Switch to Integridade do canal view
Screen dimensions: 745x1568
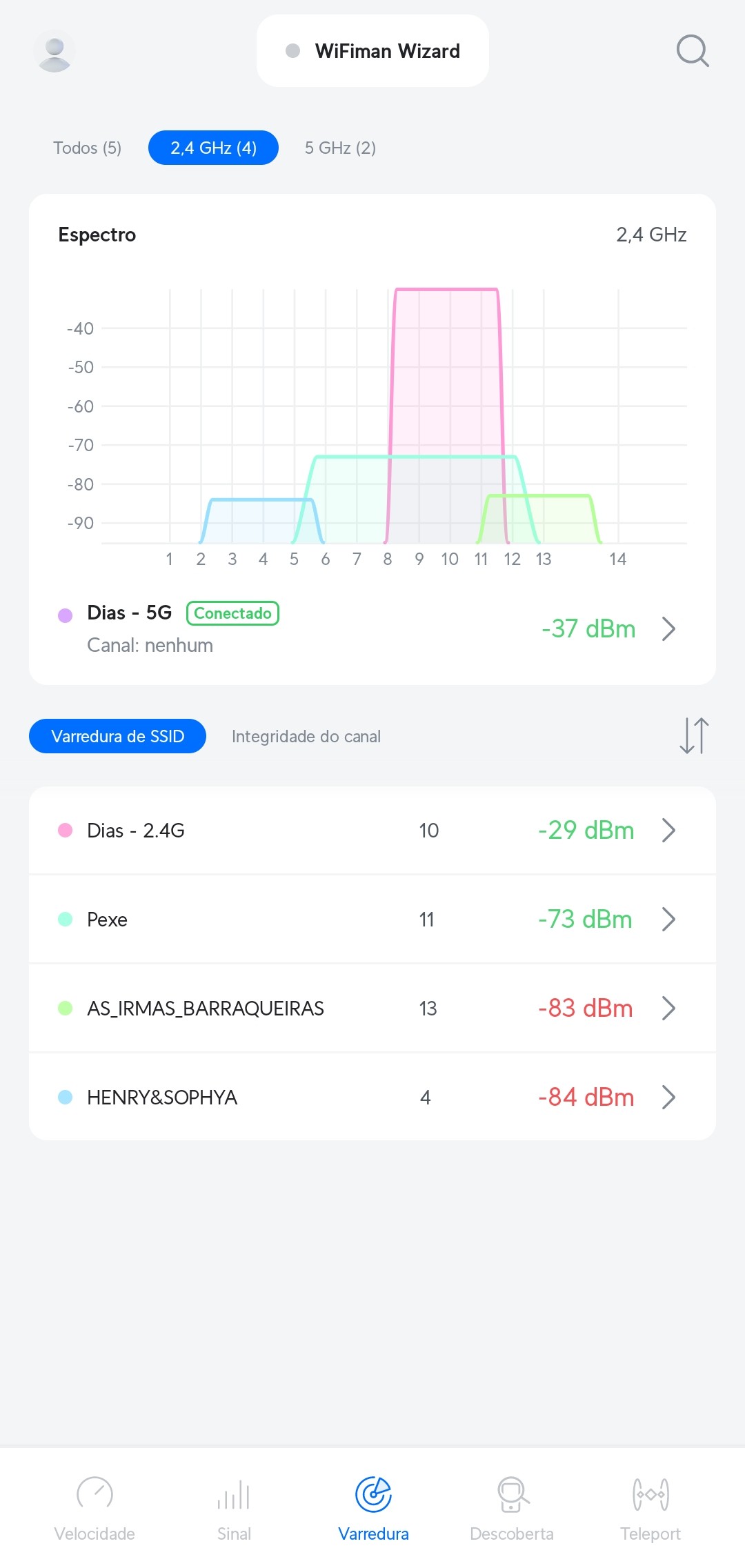(306, 736)
